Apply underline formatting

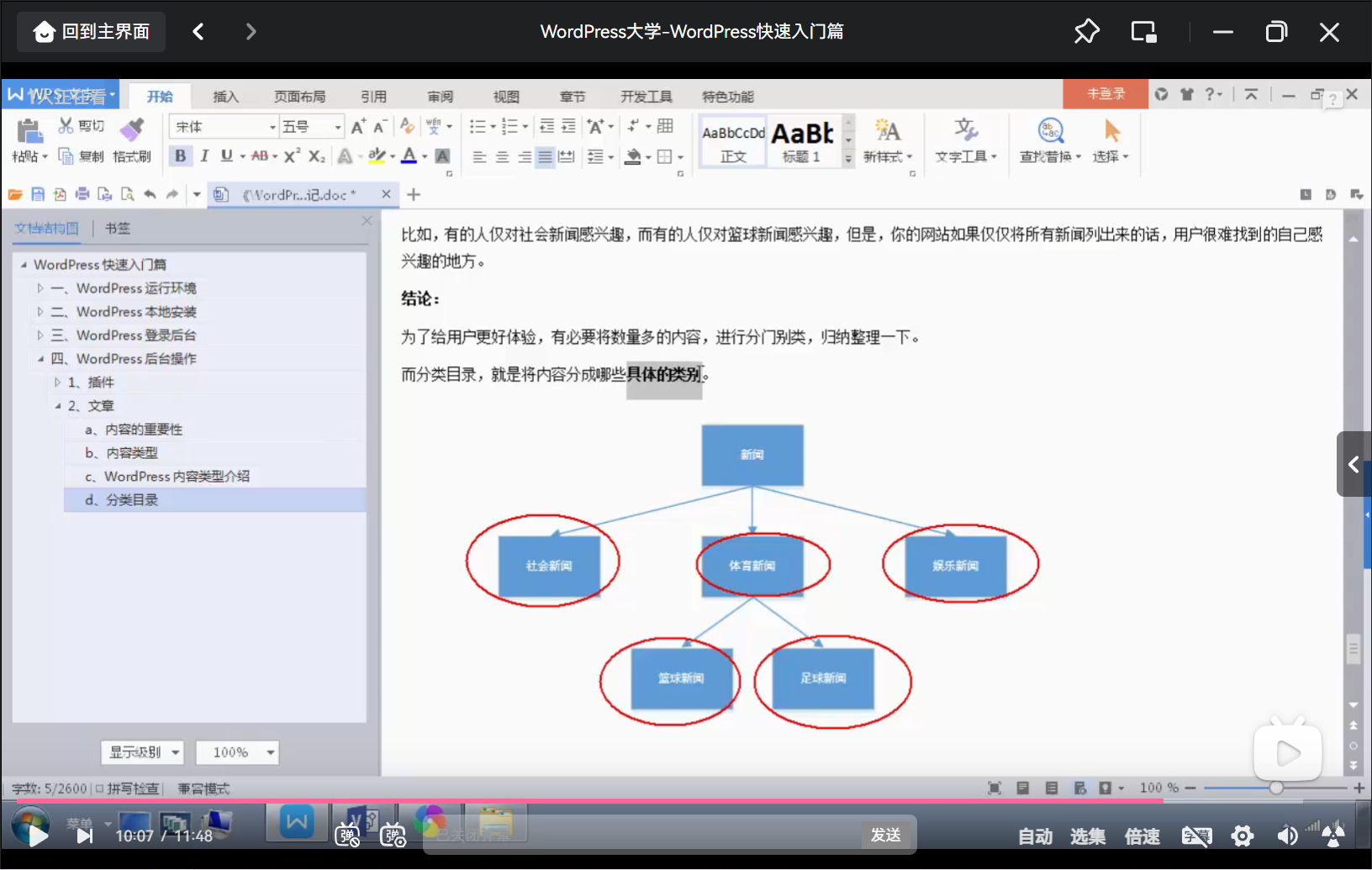[x=227, y=156]
